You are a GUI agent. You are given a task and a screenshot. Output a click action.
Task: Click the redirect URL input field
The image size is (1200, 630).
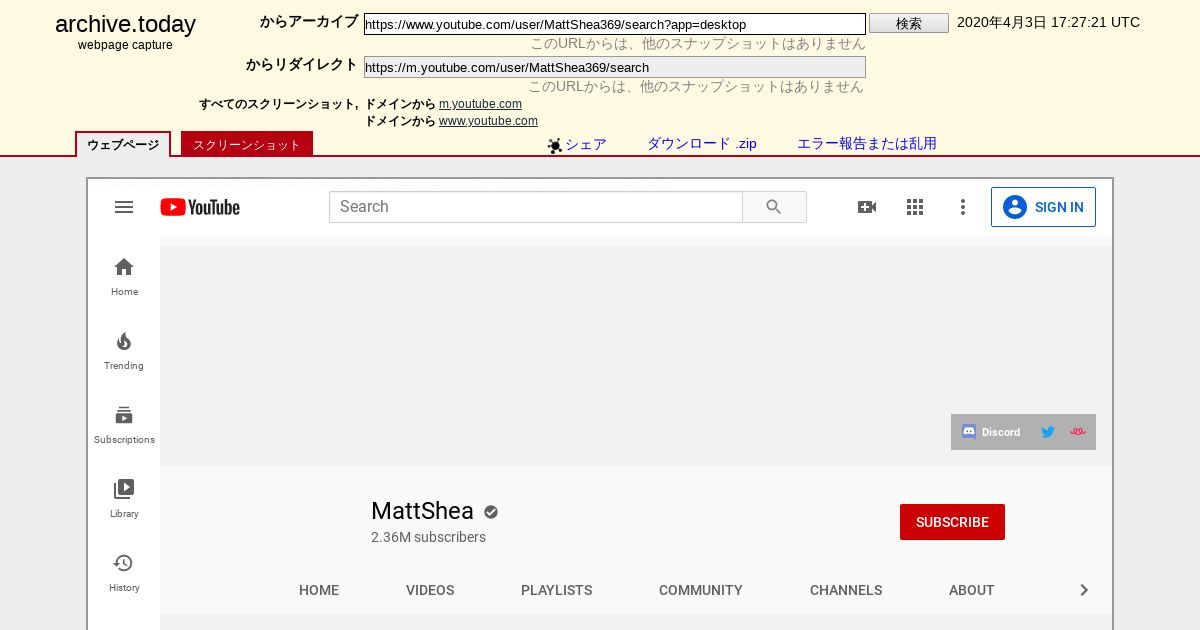click(x=615, y=67)
